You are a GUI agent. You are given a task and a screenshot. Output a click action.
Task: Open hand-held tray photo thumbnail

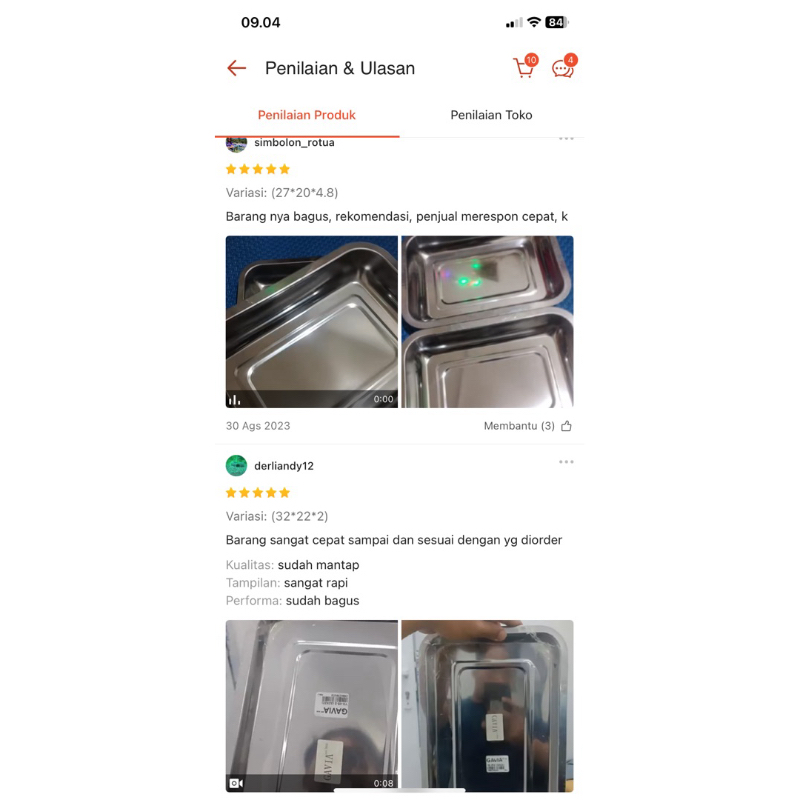(487, 706)
